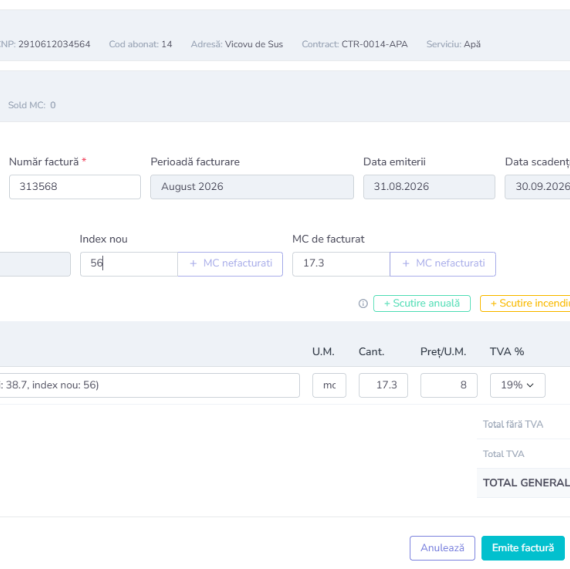The width and height of the screenshot is (570, 569).
Task: Click the Adresă value Vicovu de Sus
Action: (254, 44)
